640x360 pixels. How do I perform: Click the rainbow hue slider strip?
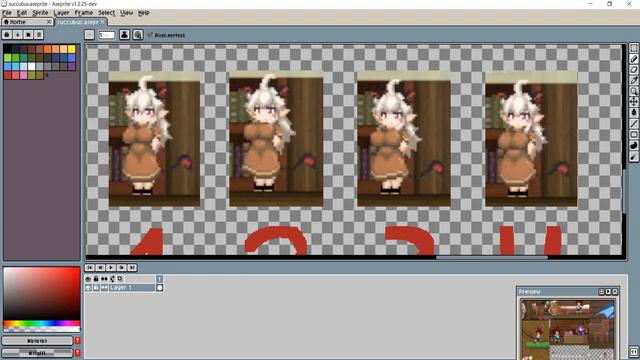pos(42,323)
